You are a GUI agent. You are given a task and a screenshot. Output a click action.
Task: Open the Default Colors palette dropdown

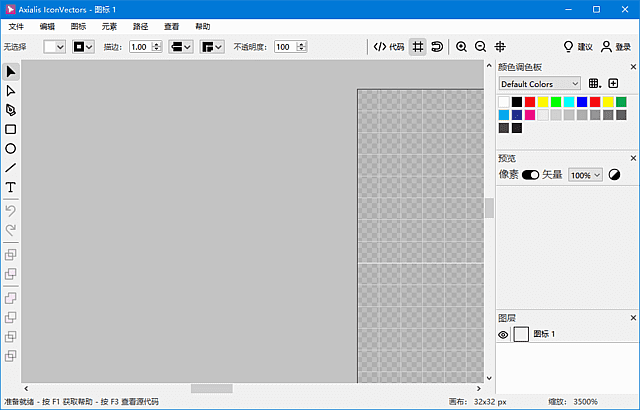(540, 84)
